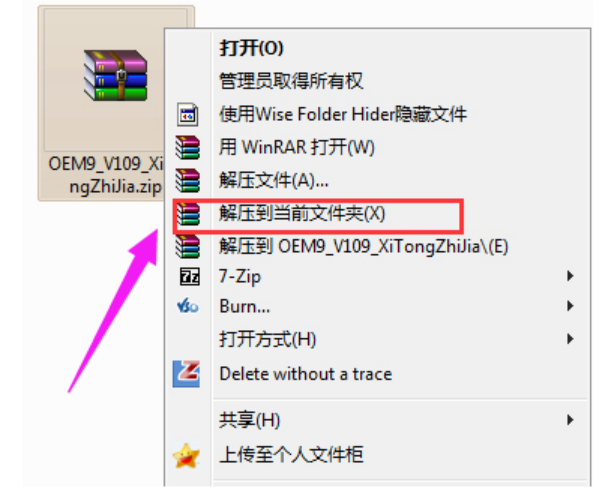This screenshot has height=491, width=609.
Task: Click WinRAR icon beside 用 WinRAR 打开(W)
Action: point(188,148)
